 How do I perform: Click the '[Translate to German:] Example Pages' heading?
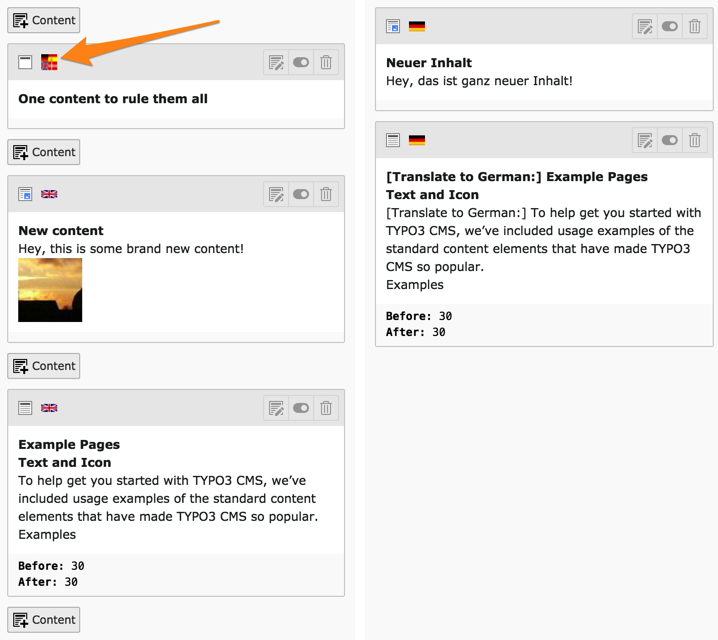[x=517, y=177]
